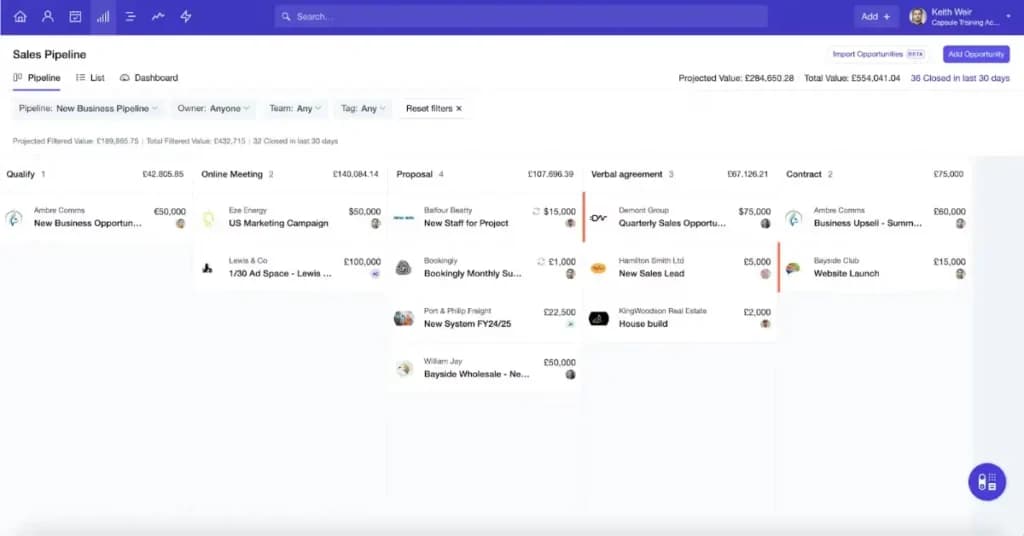Click Import Opportunities button

[x=877, y=54]
